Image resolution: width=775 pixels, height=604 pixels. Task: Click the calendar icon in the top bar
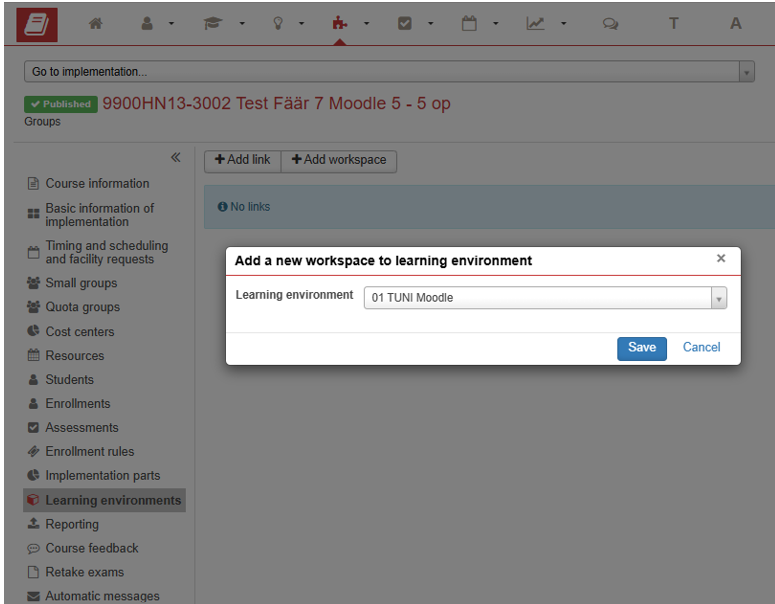tap(469, 23)
